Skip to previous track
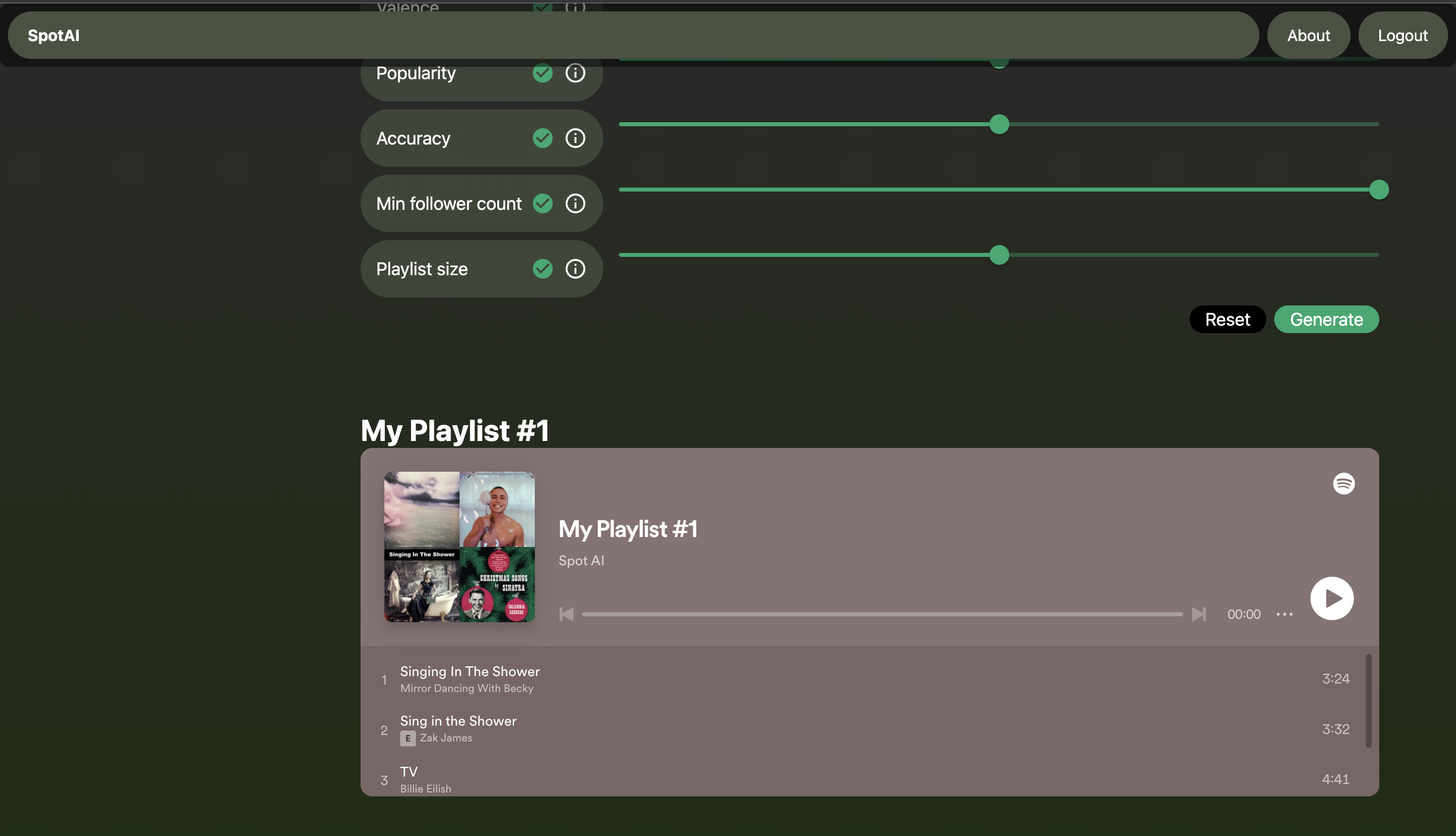The height and width of the screenshot is (836, 1456). (x=567, y=614)
